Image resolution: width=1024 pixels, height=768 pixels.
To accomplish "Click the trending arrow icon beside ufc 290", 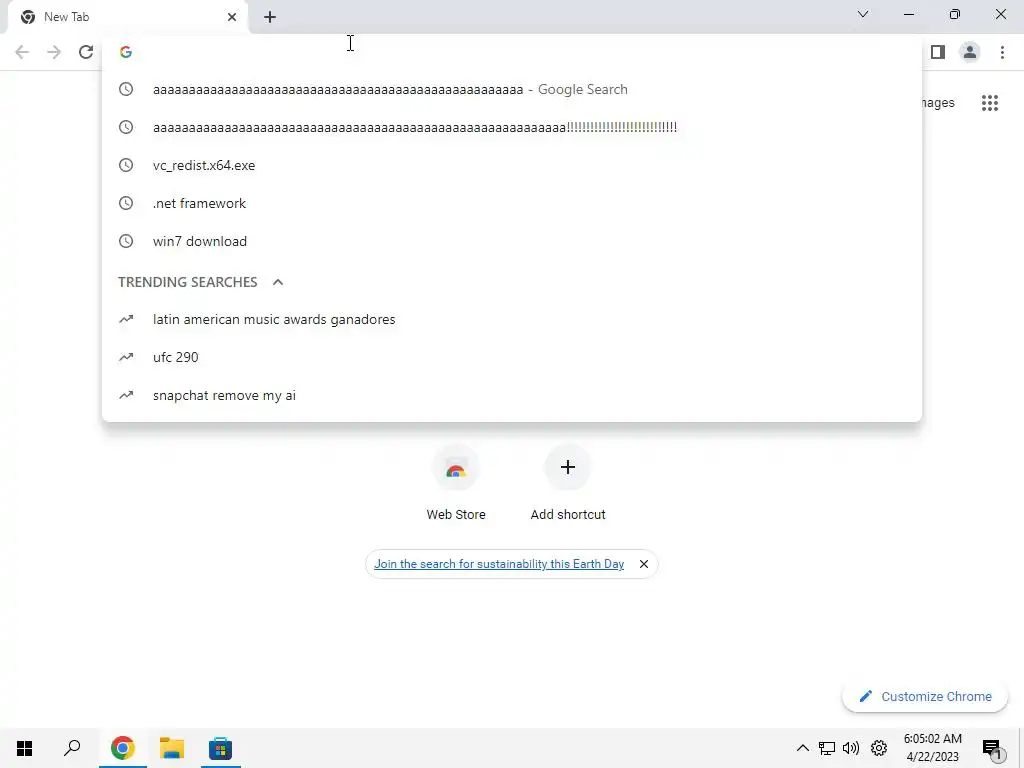I will coord(126,357).
